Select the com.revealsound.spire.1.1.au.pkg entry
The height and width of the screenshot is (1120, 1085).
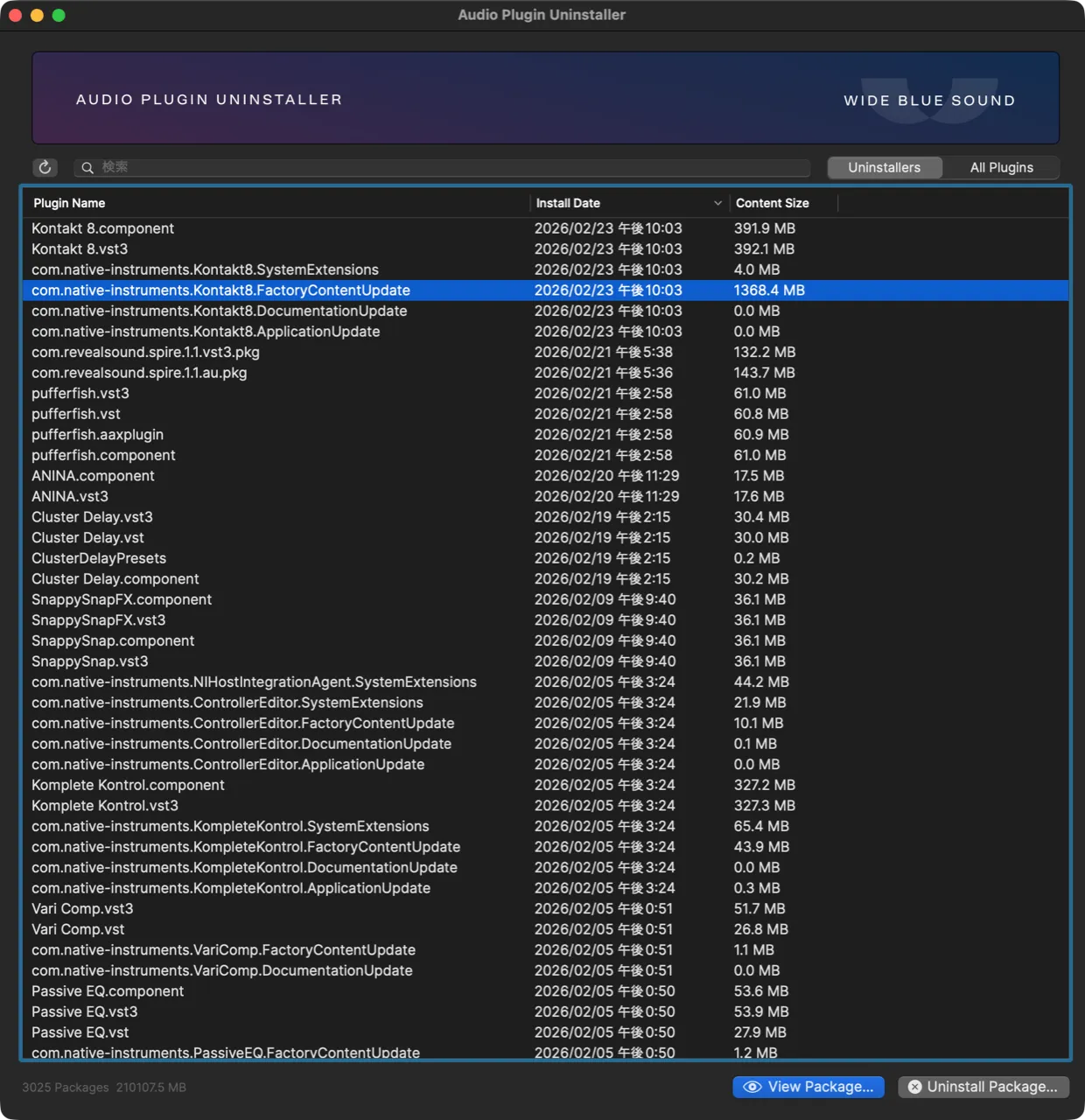tap(138, 372)
